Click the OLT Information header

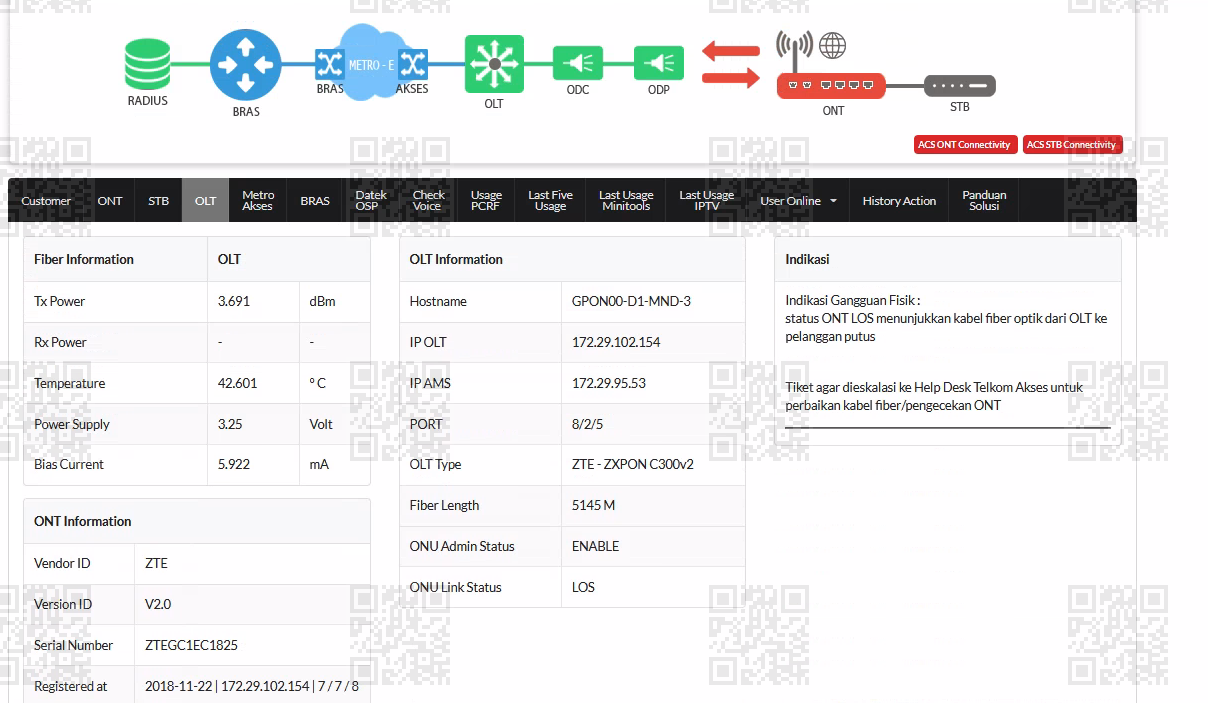pos(456,259)
